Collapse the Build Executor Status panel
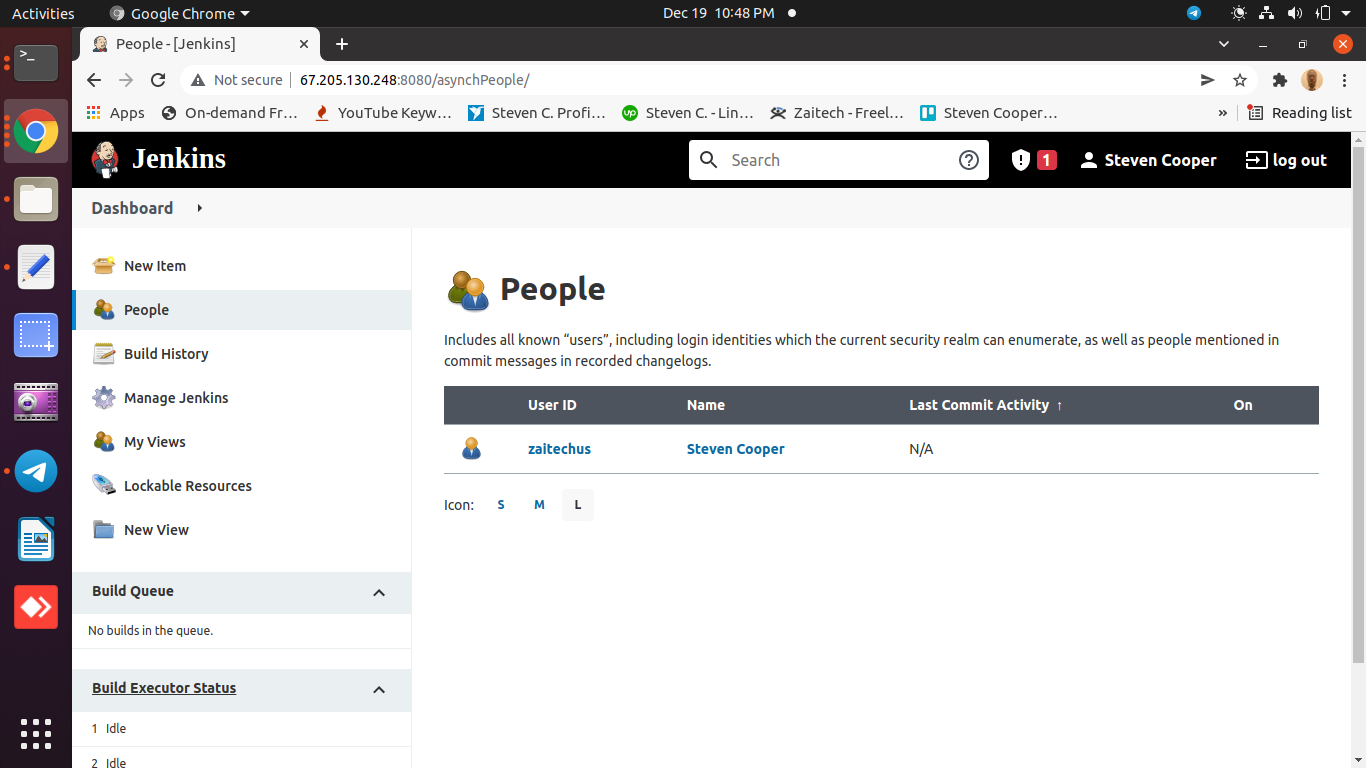 tap(379, 689)
